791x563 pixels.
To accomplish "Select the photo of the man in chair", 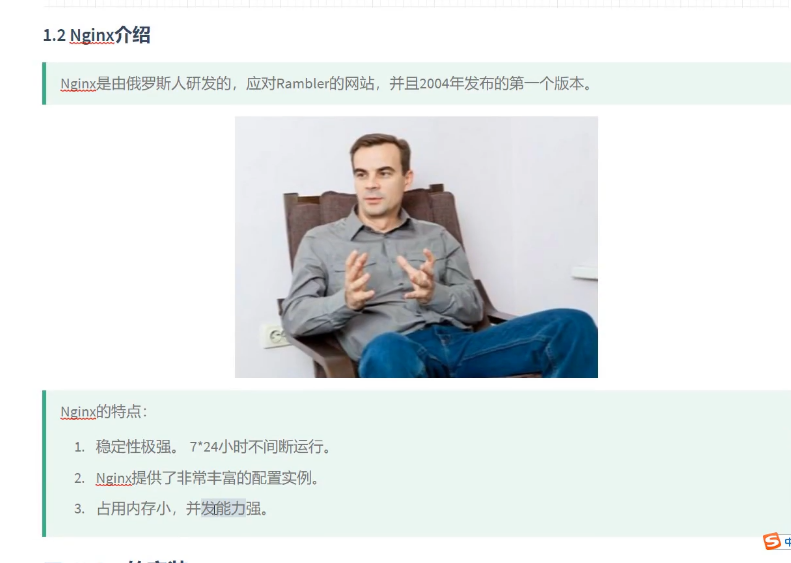I will point(416,247).
